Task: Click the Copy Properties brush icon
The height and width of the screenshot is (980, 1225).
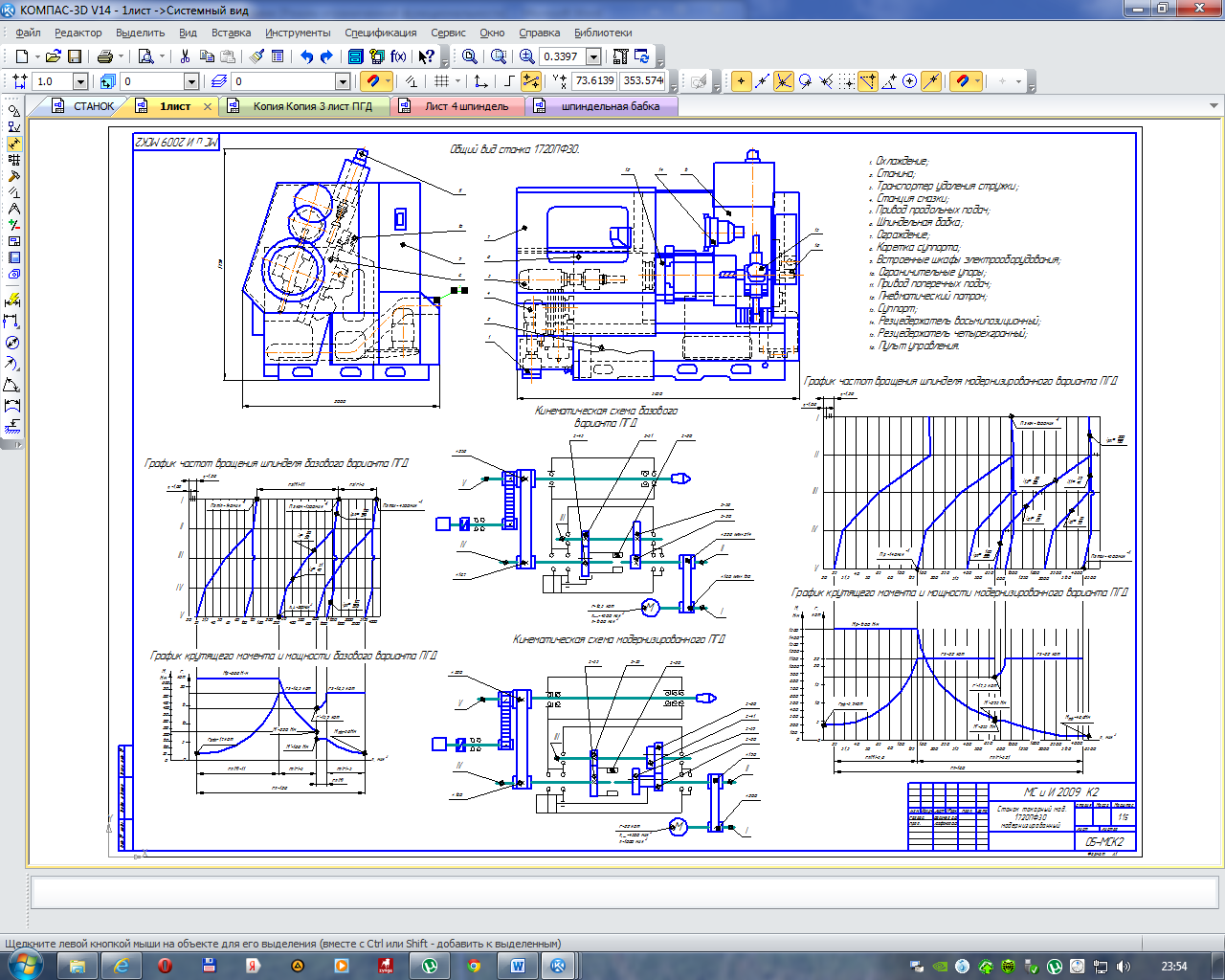Action: pos(256,56)
